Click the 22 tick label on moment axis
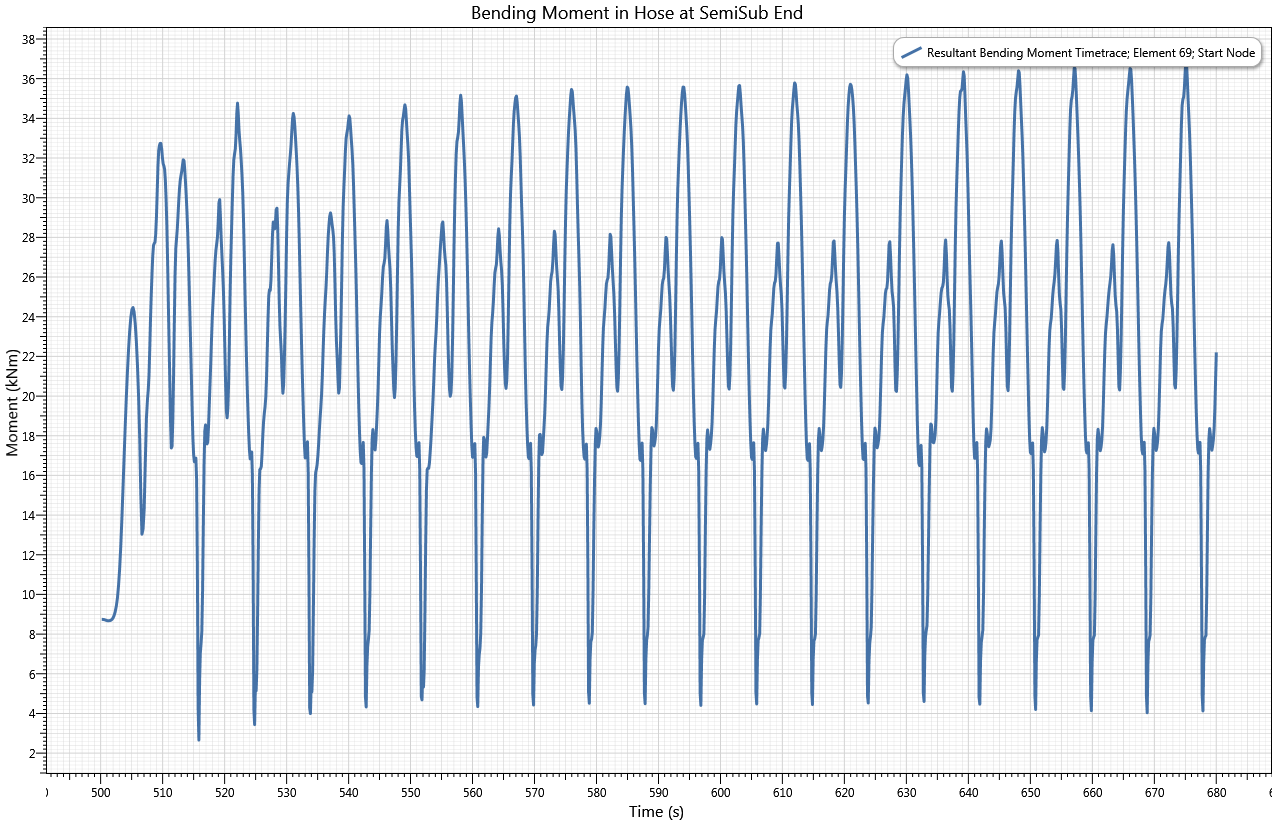The height and width of the screenshot is (821, 1272). [x=30, y=356]
